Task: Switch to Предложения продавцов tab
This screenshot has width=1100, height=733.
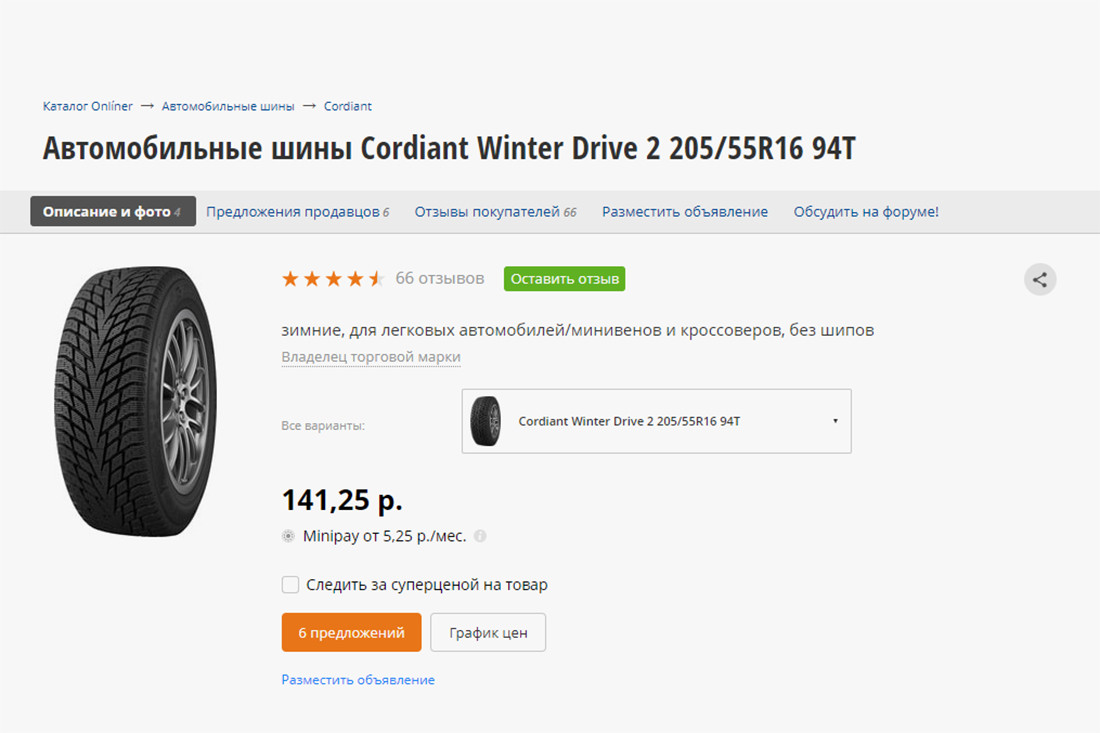Action: click(297, 212)
